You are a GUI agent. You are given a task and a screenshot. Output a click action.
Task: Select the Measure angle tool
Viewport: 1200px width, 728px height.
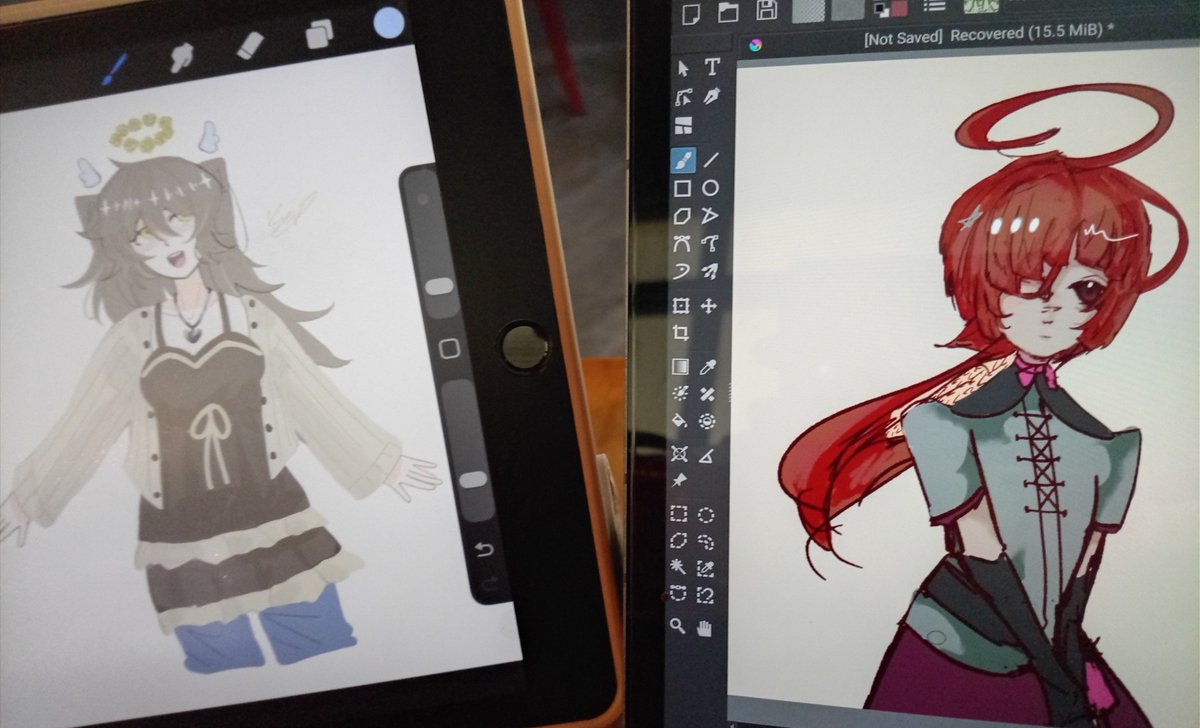pos(706,455)
